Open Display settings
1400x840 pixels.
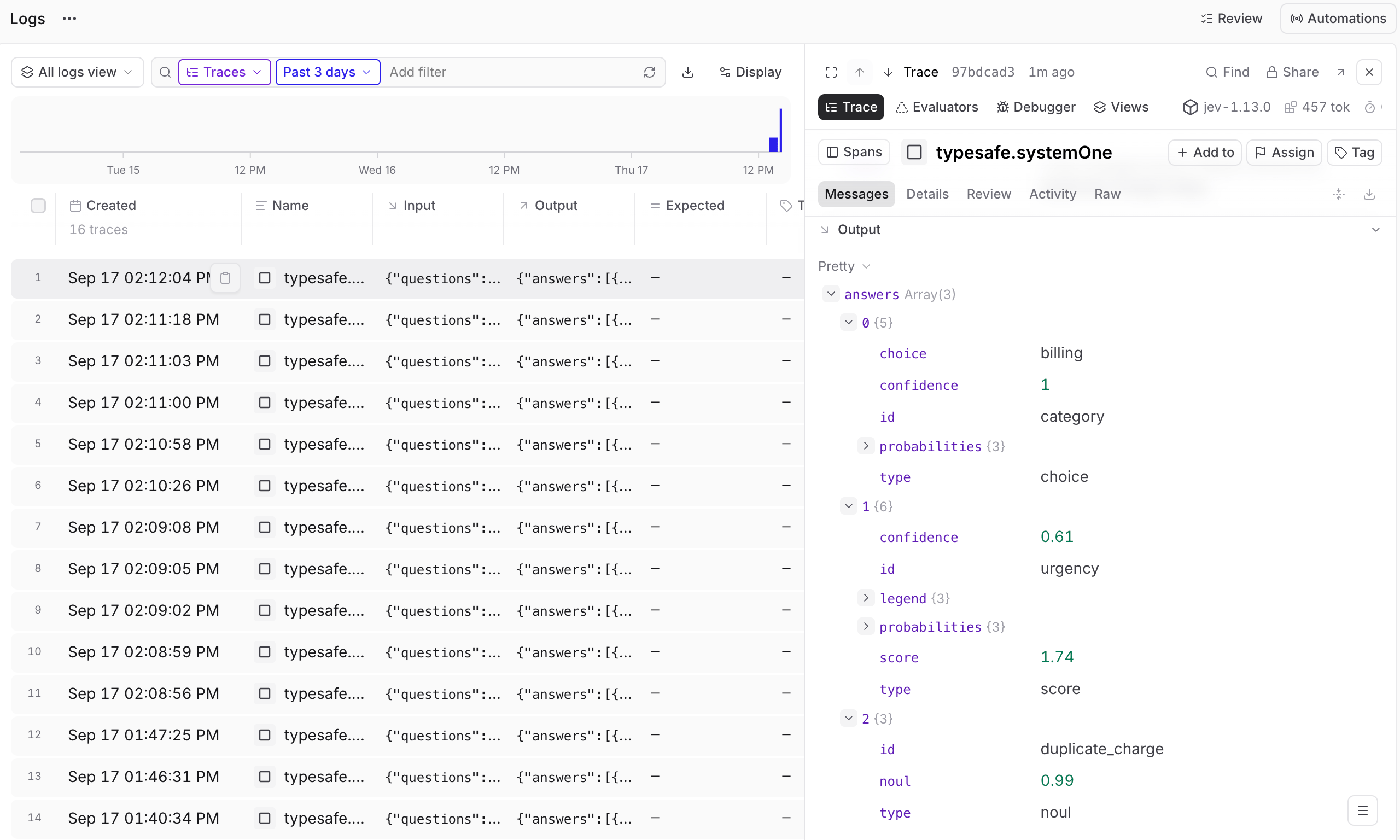pos(750,72)
